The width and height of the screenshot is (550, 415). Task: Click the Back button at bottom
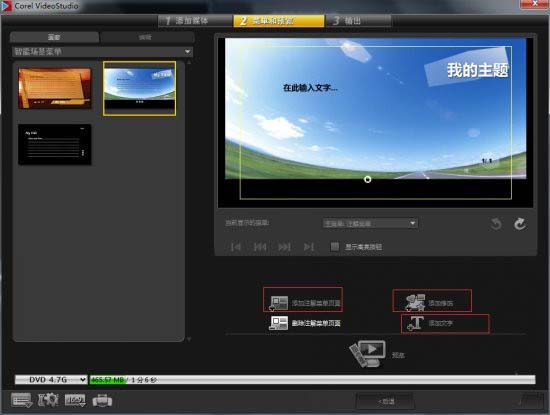point(385,401)
